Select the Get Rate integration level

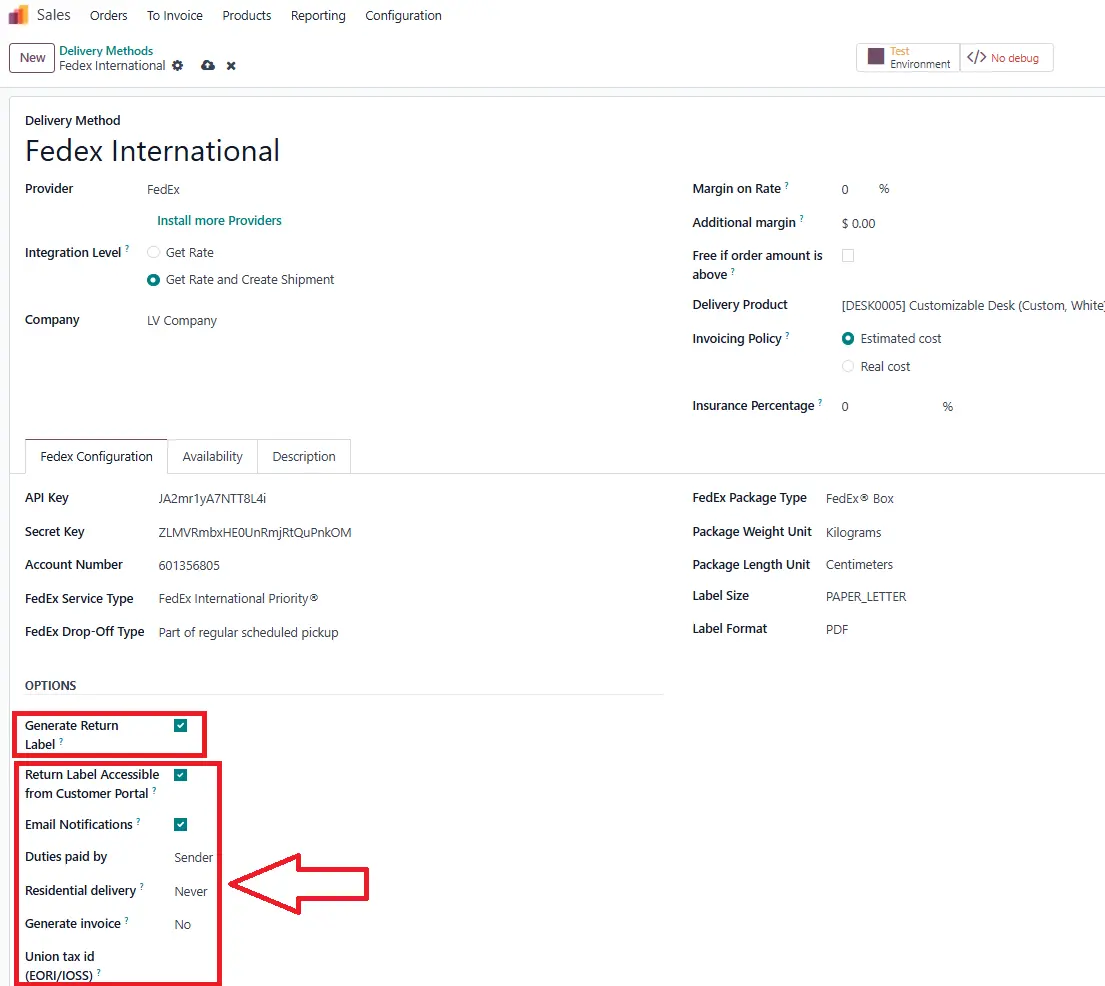(x=153, y=252)
